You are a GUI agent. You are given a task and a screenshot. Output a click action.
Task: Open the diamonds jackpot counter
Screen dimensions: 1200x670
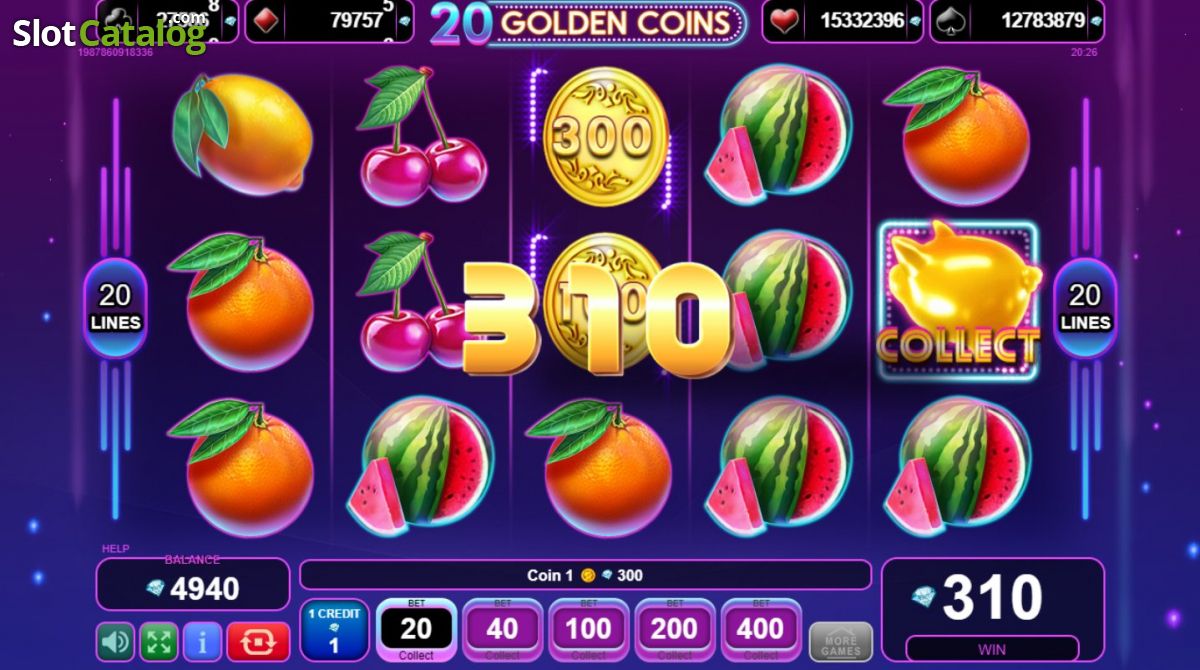(329, 21)
